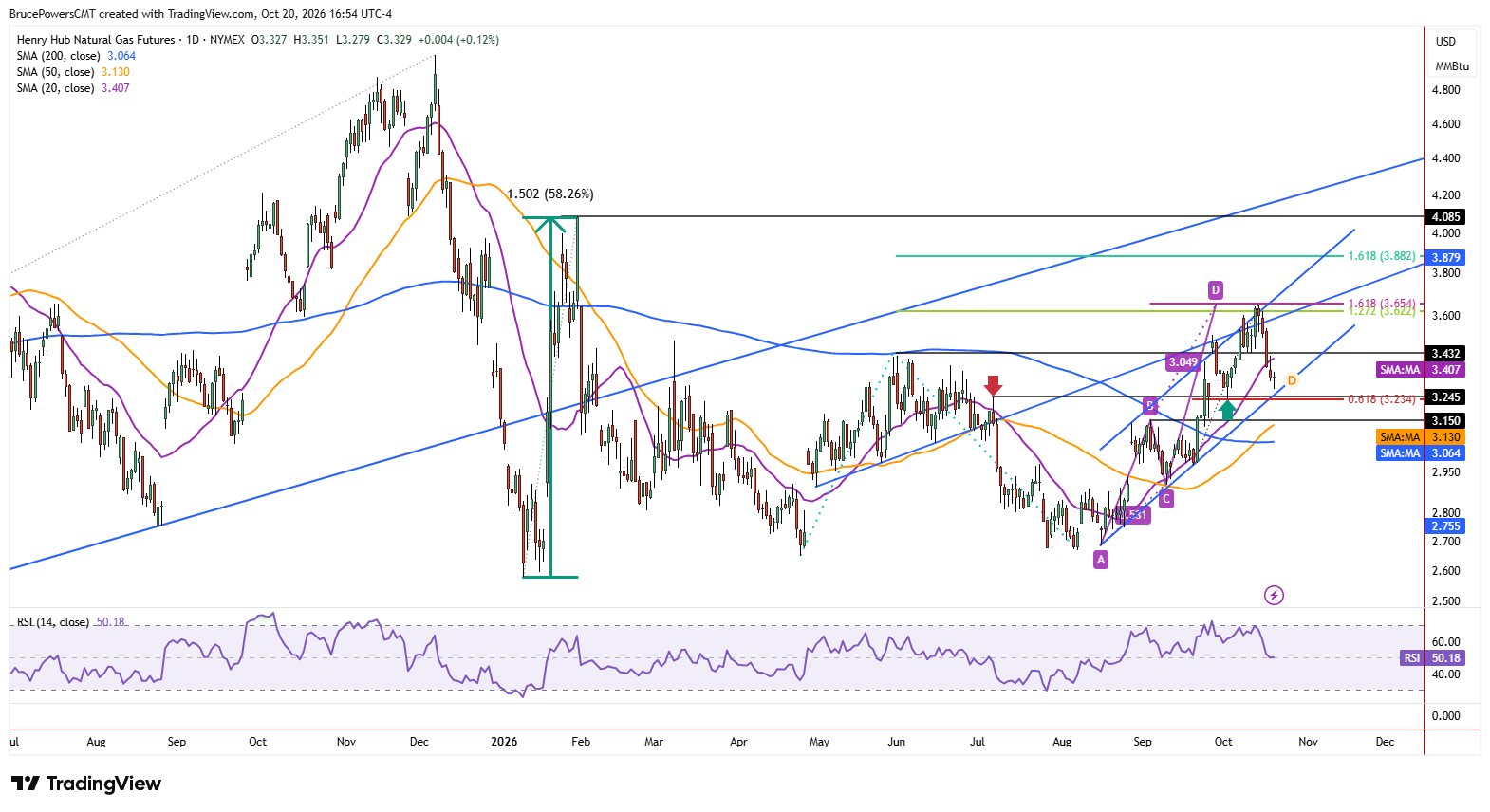Click the 4.085 price axis label

(x=1445, y=217)
